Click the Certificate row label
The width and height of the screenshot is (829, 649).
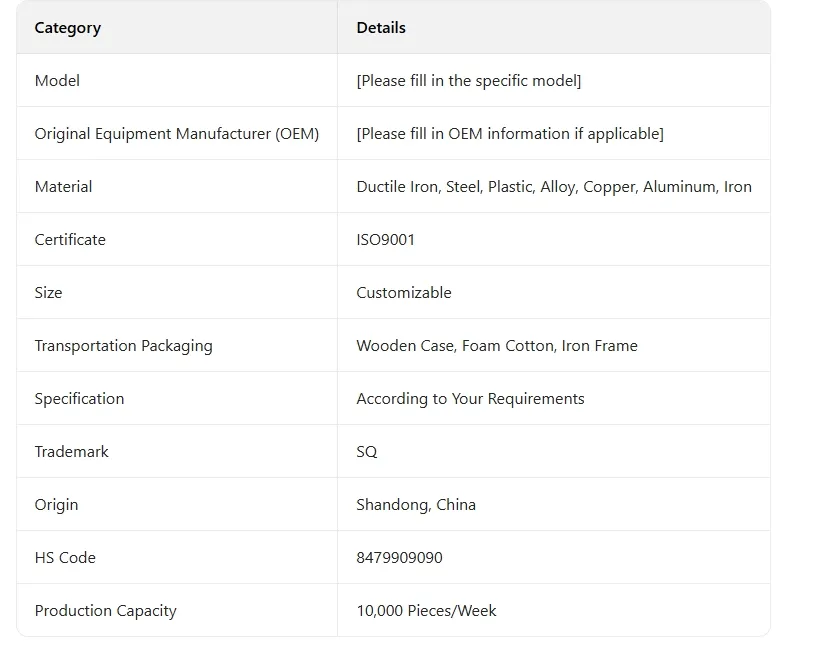(70, 240)
